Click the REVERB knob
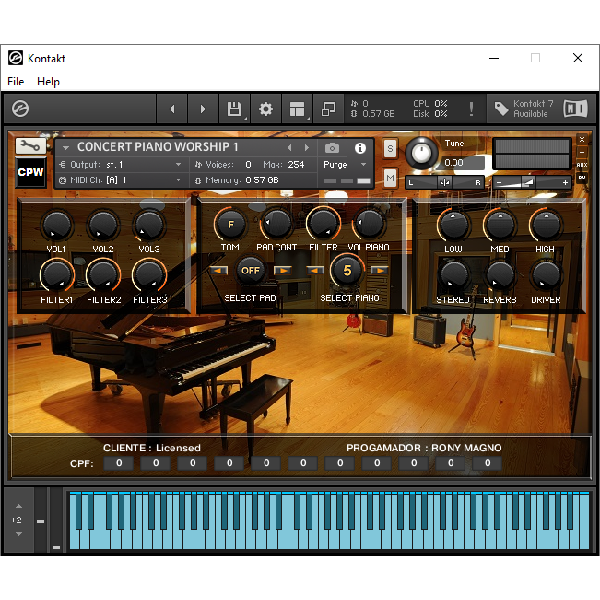 [x=500, y=275]
